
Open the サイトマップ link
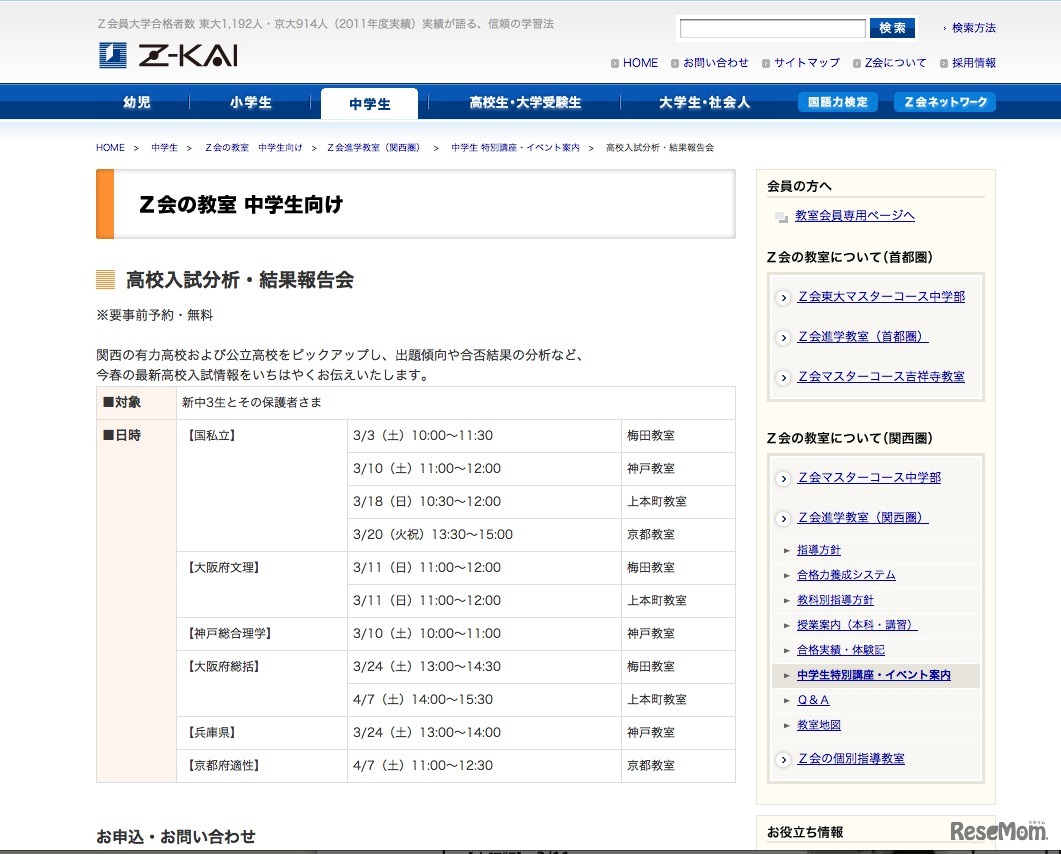point(806,63)
